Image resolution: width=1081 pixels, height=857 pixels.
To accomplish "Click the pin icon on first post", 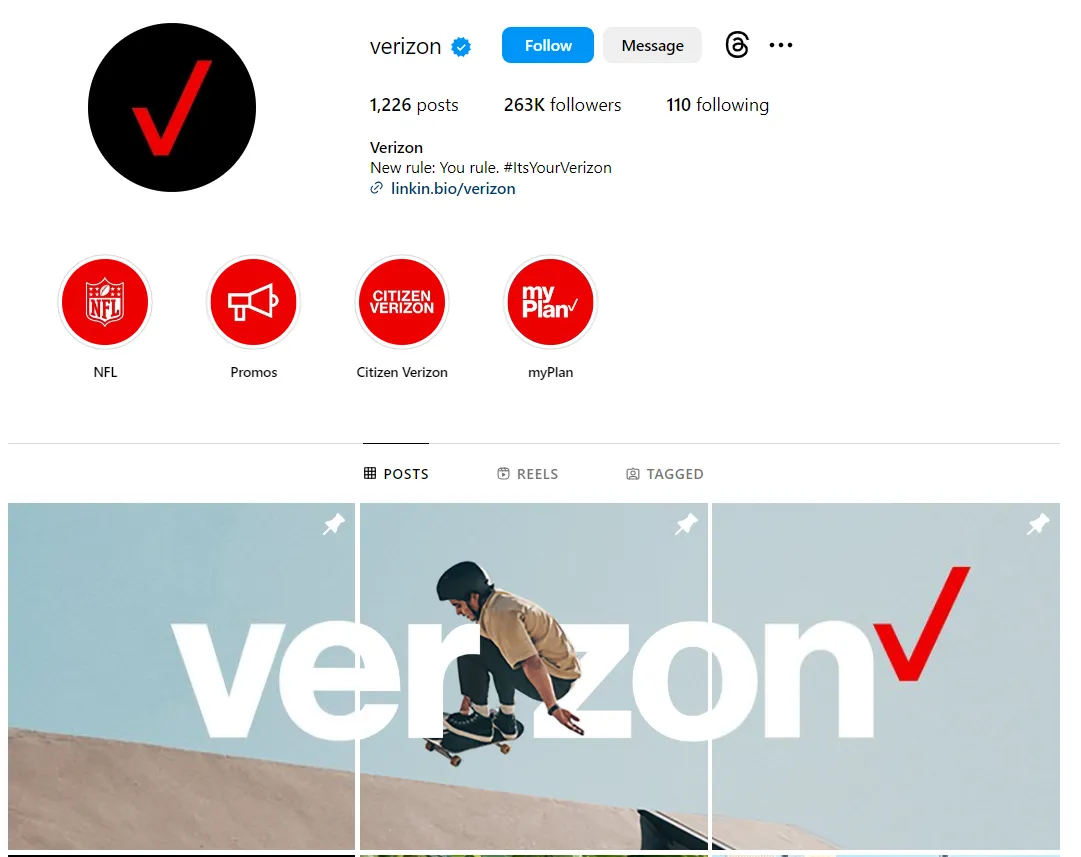I will pos(334,524).
